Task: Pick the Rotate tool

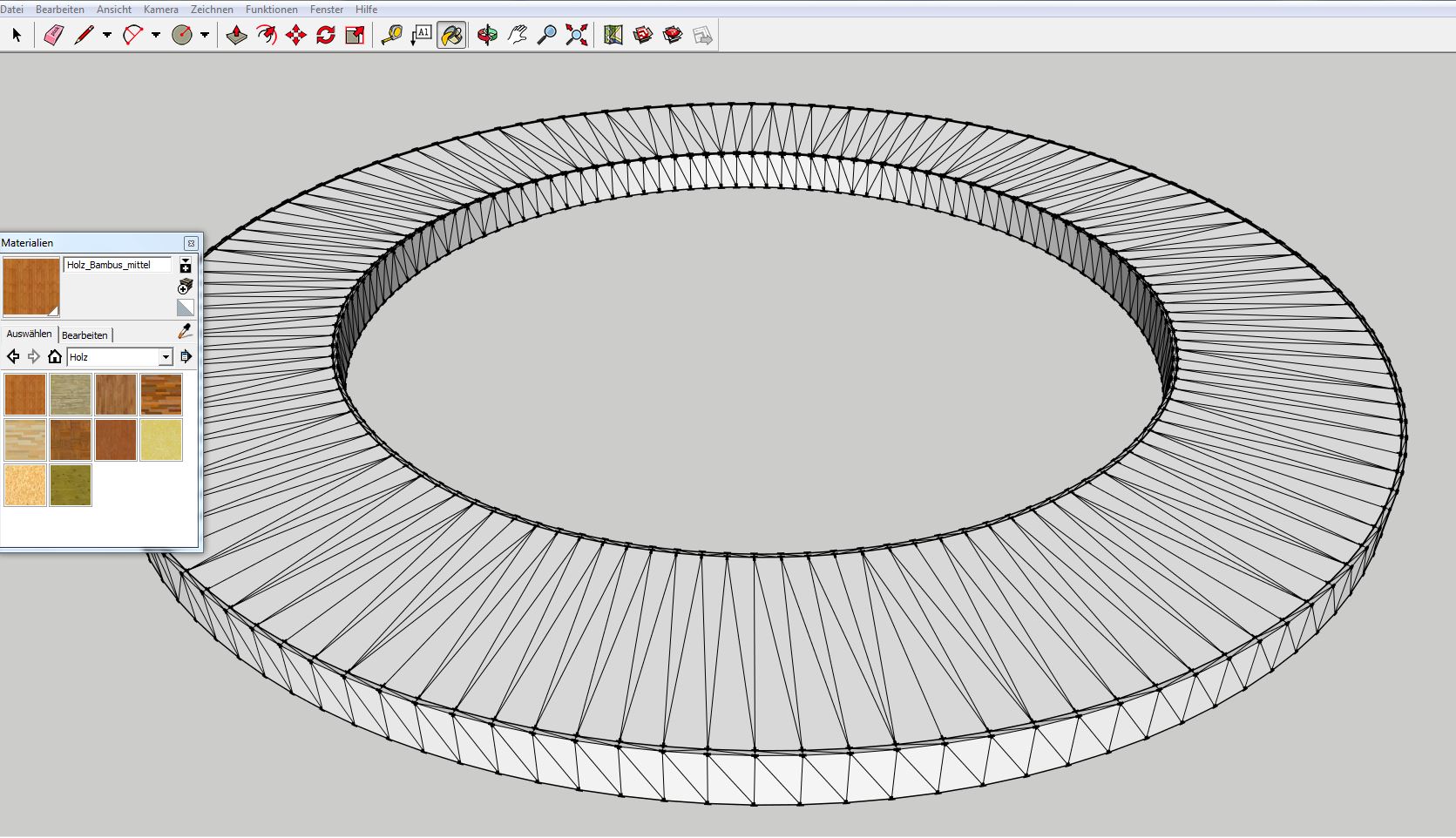Action: [326, 36]
